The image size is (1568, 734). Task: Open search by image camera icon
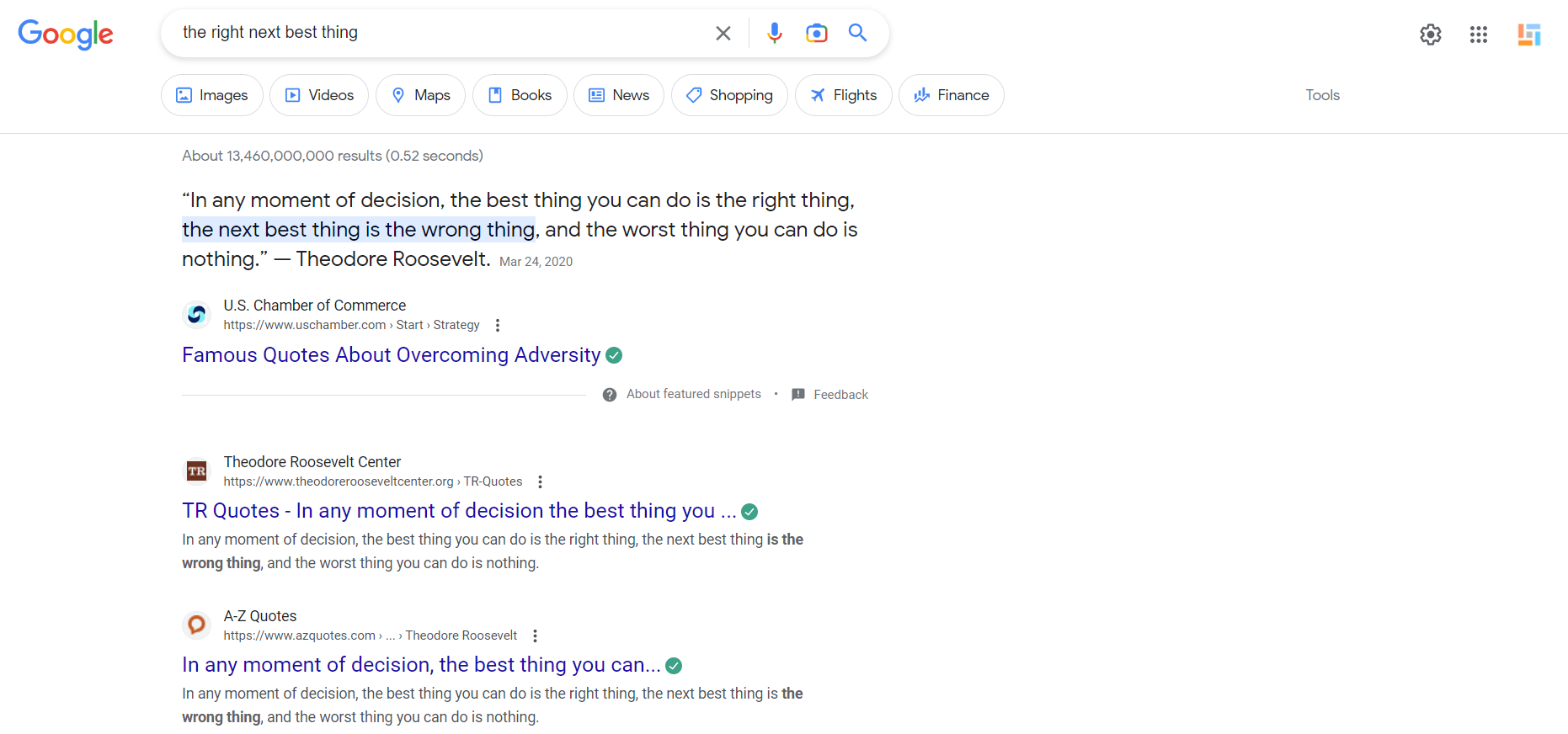(816, 33)
